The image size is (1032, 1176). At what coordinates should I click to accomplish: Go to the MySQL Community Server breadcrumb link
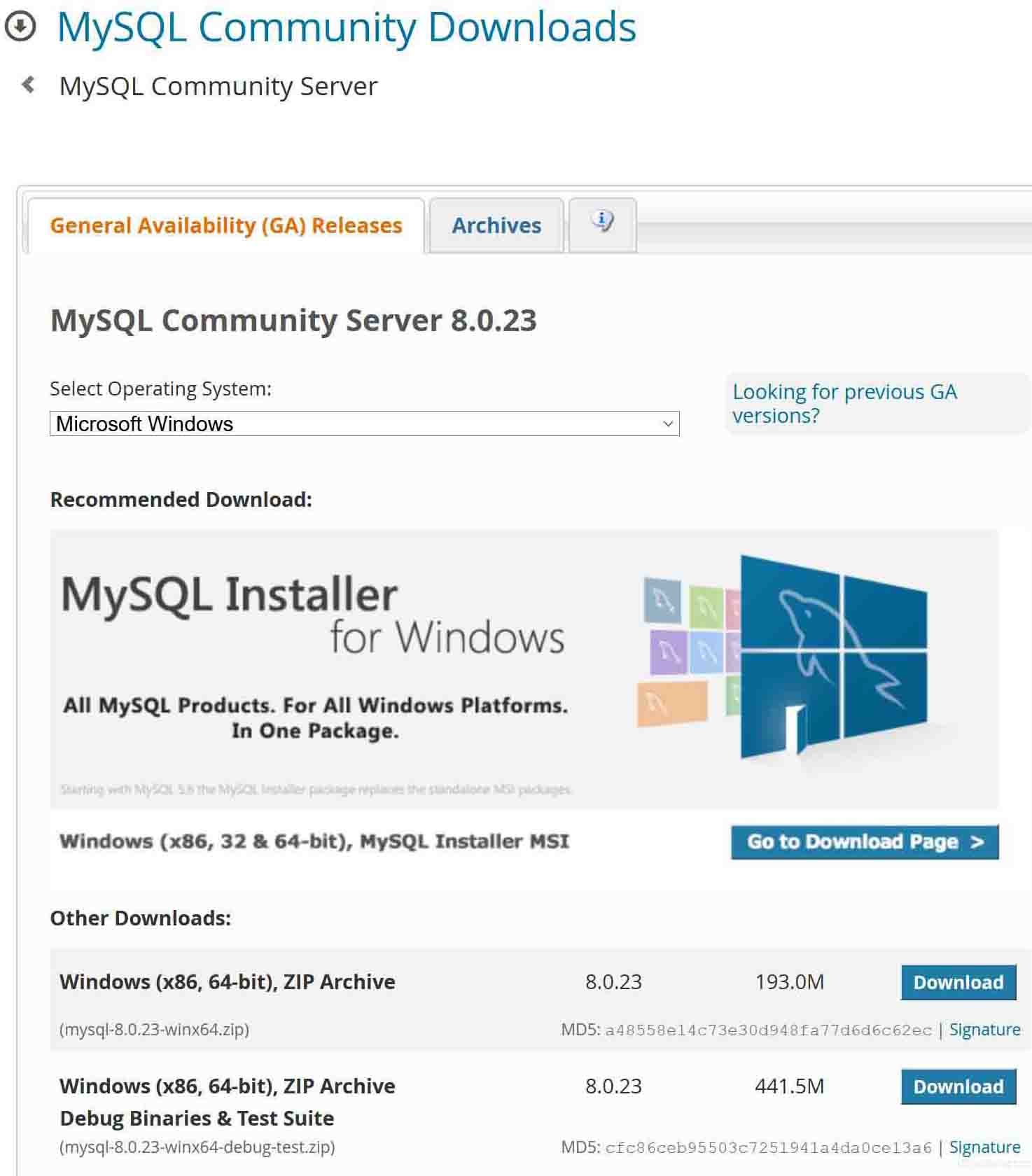218,86
